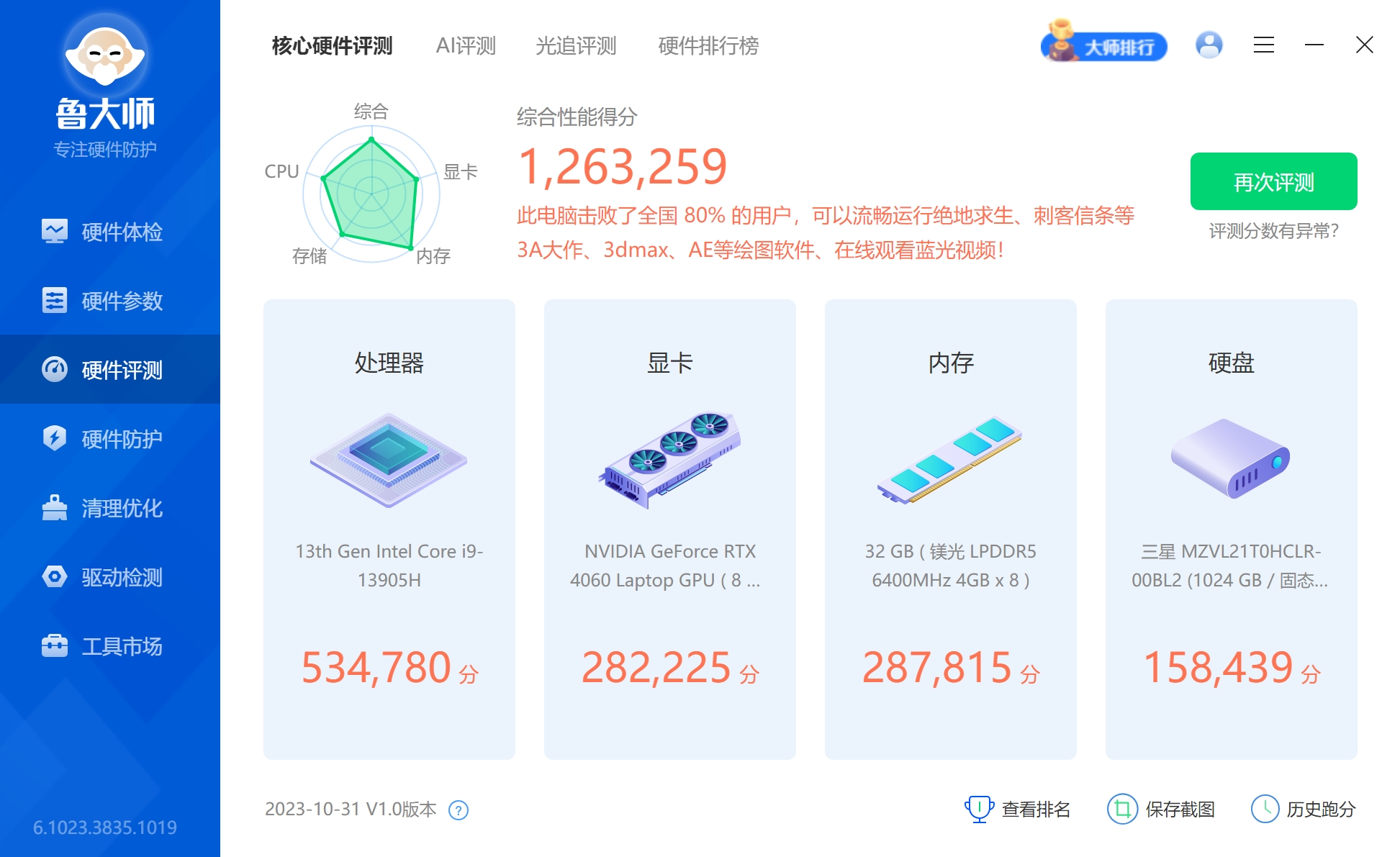Image resolution: width=1400 pixels, height=857 pixels.
Task: Click the 内存 card title
Action: coord(951,363)
